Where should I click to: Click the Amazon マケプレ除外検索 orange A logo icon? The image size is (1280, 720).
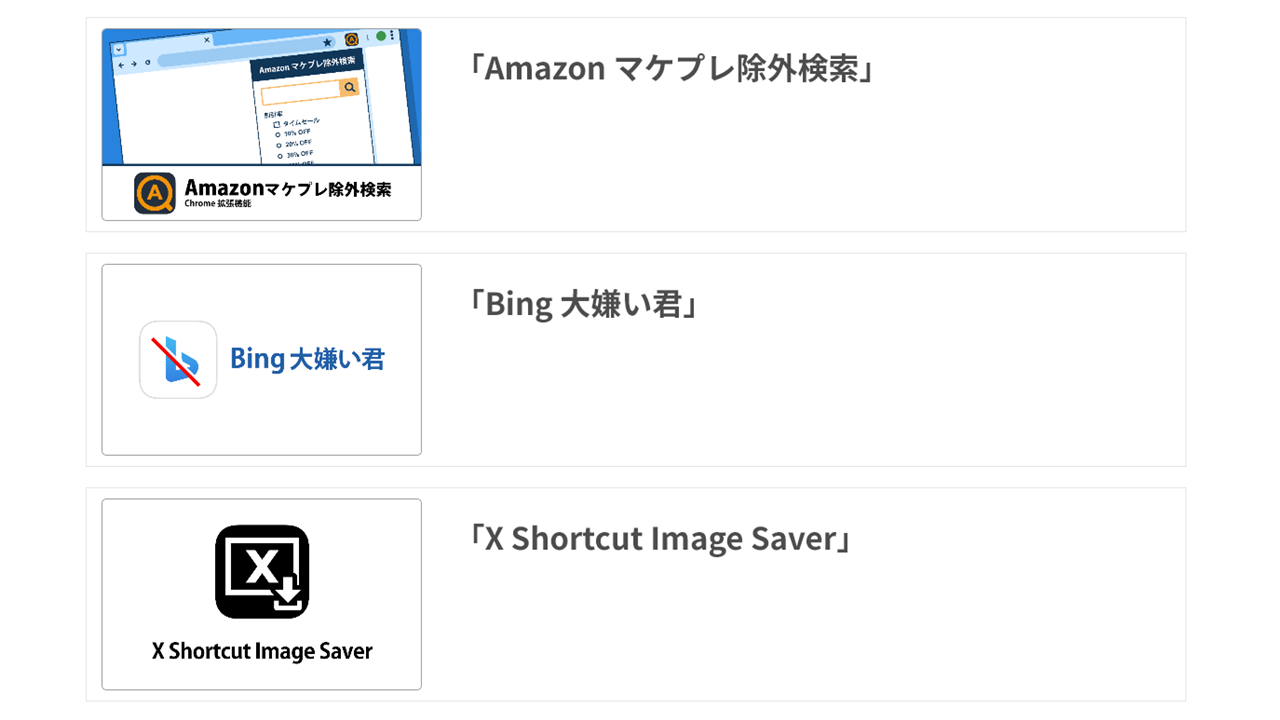point(155,193)
